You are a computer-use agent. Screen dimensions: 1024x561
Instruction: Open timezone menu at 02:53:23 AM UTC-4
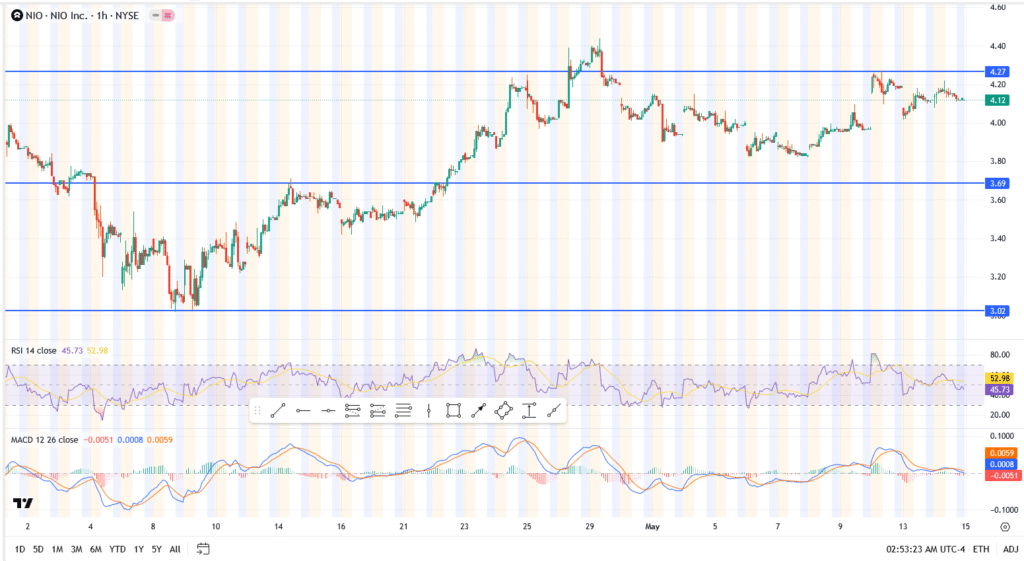pos(925,549)
